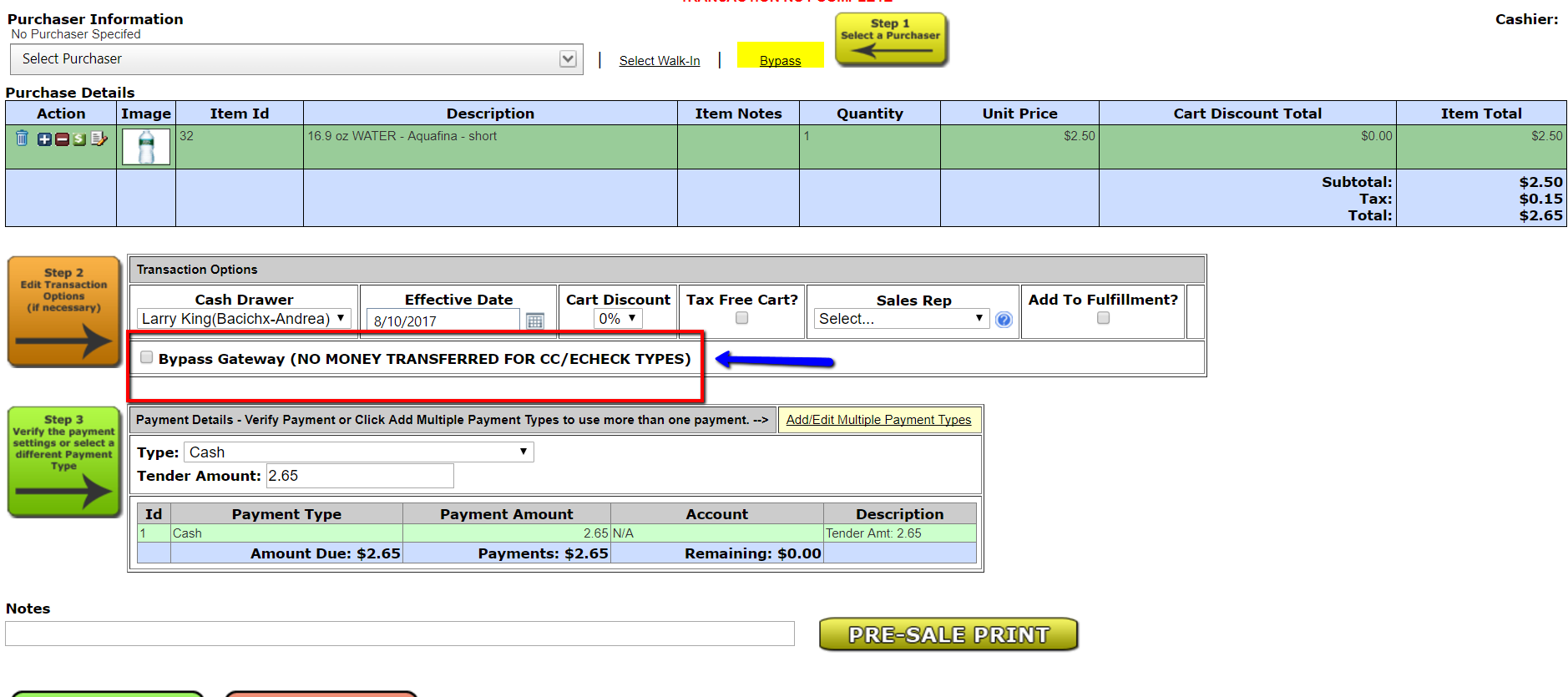Edit item notes with the pencil icon
The width and height of the screenshot is (1568, 697).
(x=99, y=139)
